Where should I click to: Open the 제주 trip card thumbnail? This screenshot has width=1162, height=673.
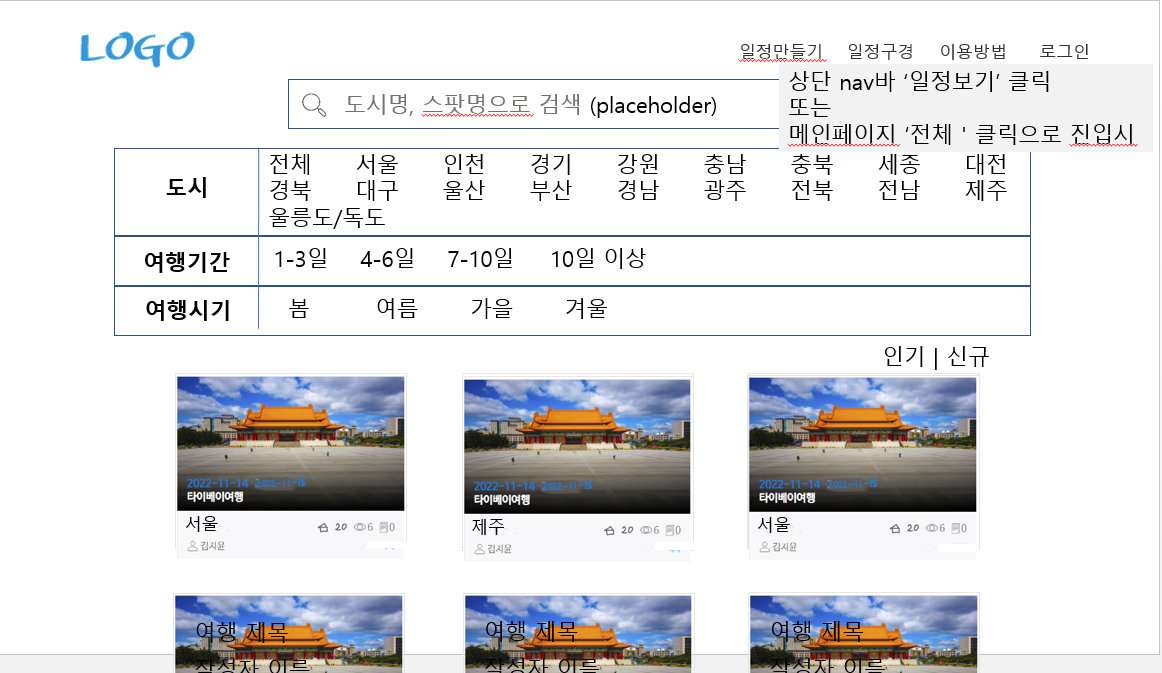coord(577,446)
